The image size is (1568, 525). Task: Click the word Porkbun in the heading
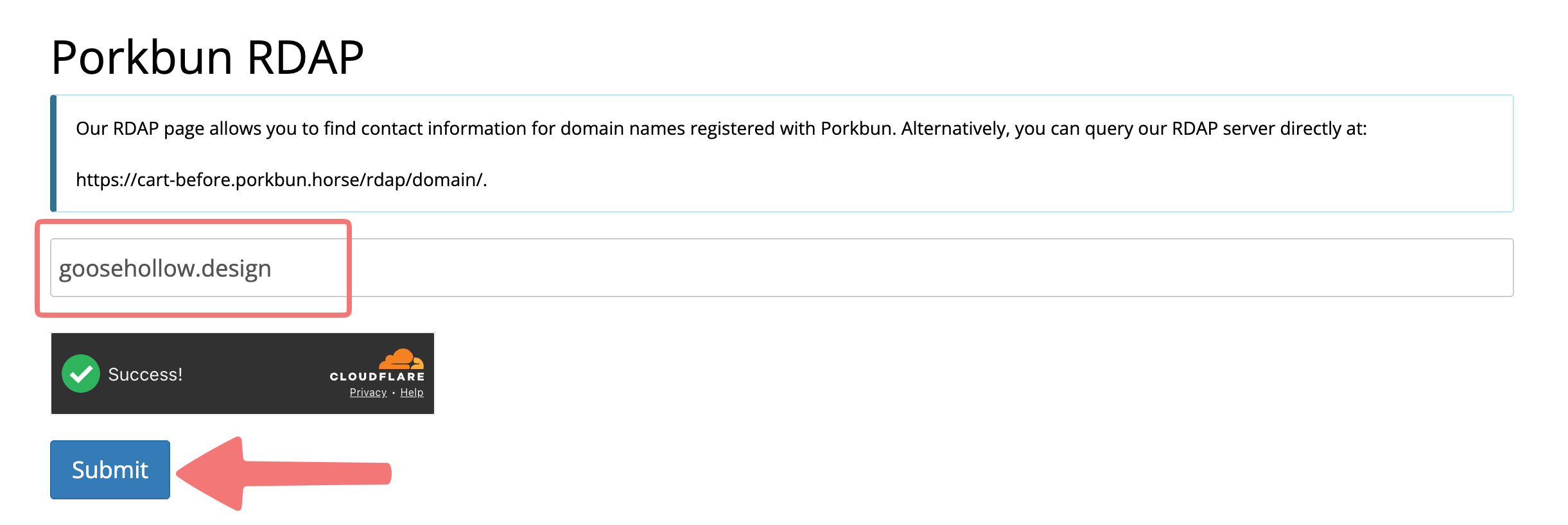click(x=141, y=57)
